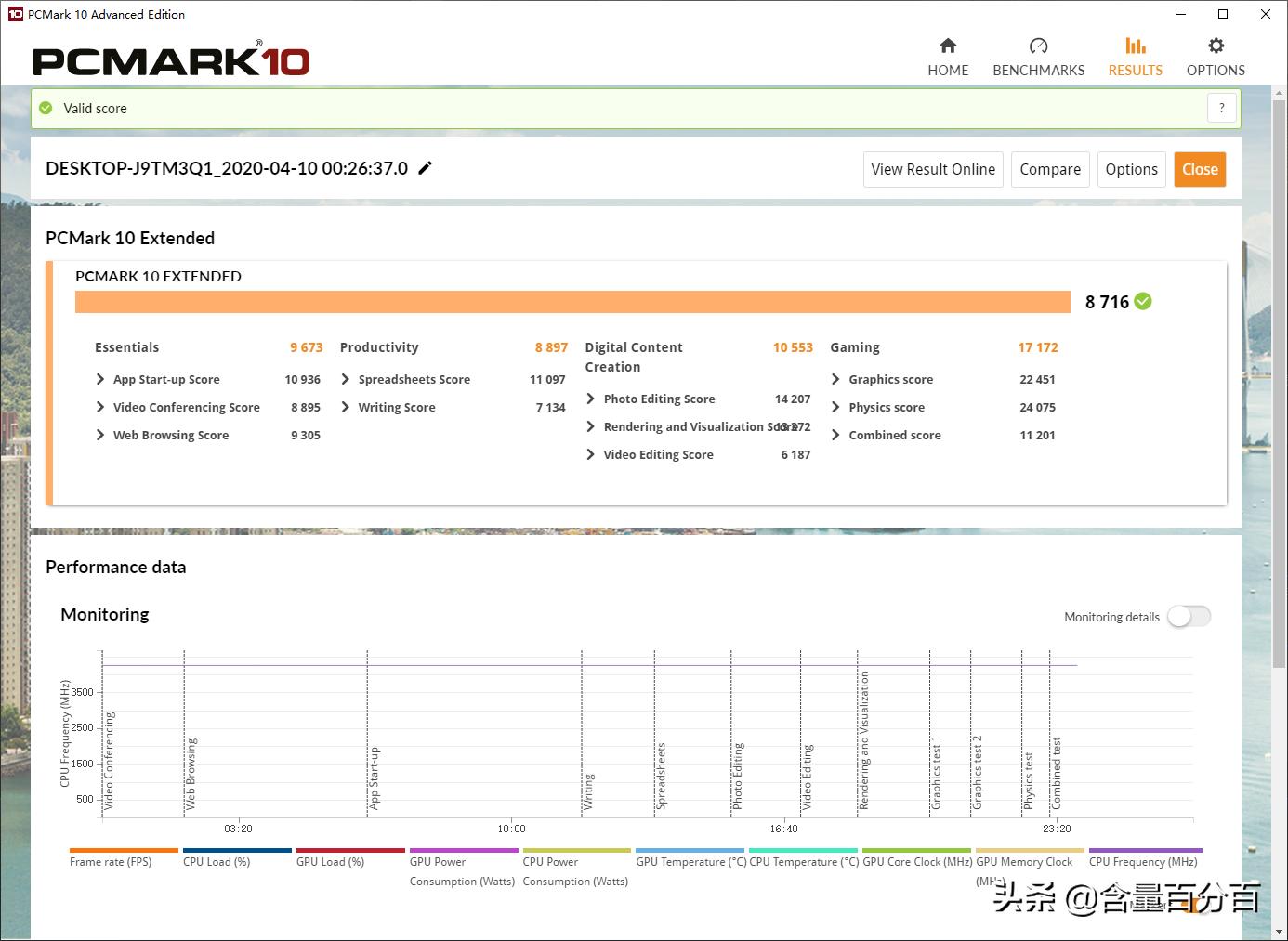
Task: Click the question mark help icon
Action: click(x=1221, y=108)
